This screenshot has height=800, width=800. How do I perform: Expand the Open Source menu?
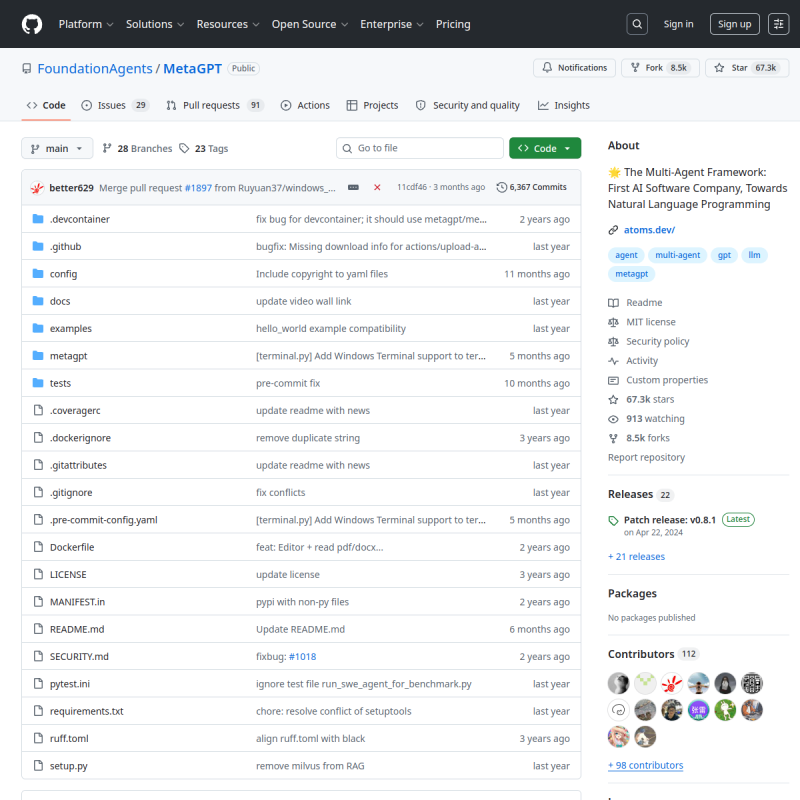click(310, 24)
